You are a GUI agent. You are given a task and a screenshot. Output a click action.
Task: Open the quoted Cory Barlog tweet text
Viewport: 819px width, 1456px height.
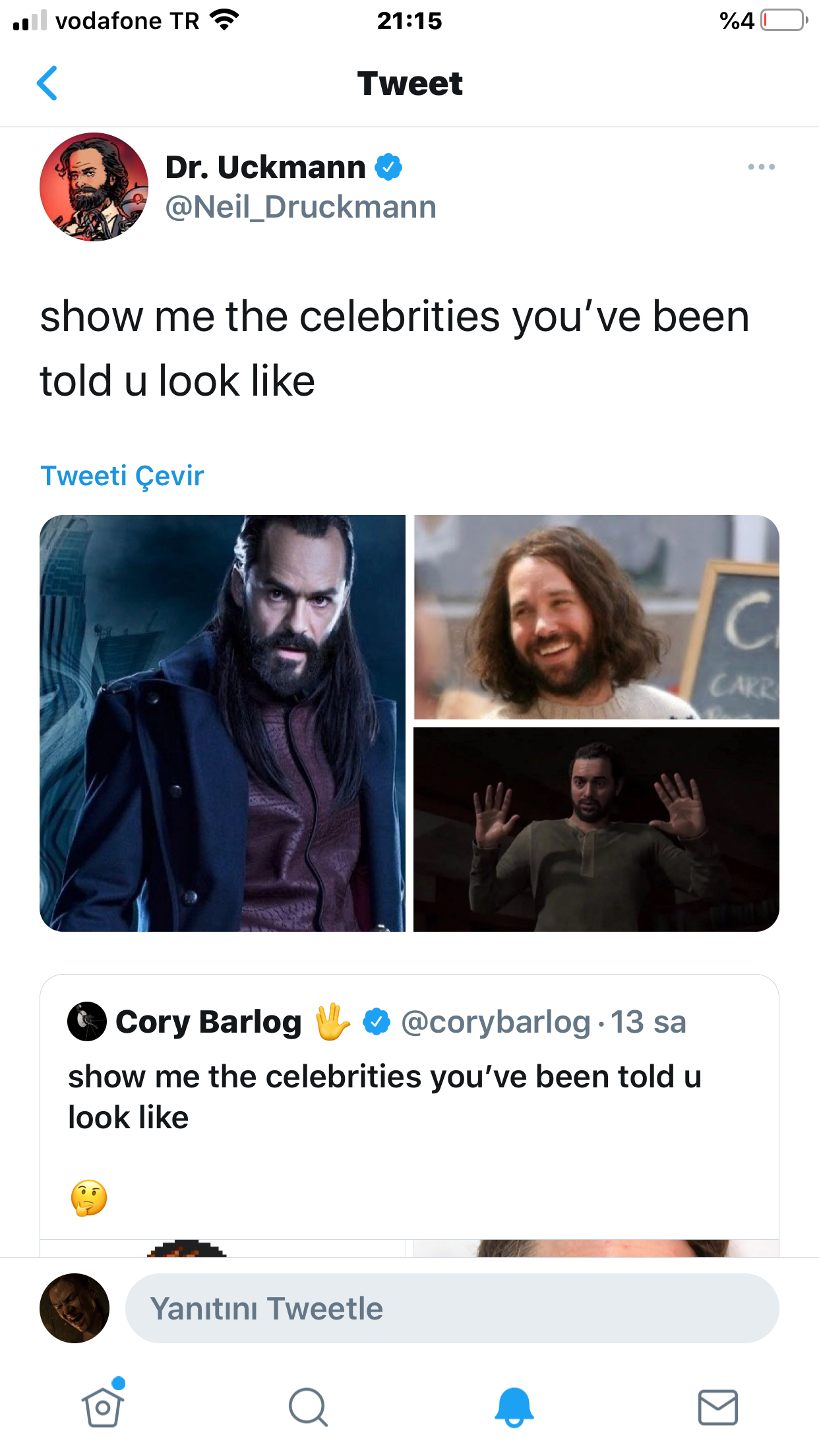(x=384, y=1097)
